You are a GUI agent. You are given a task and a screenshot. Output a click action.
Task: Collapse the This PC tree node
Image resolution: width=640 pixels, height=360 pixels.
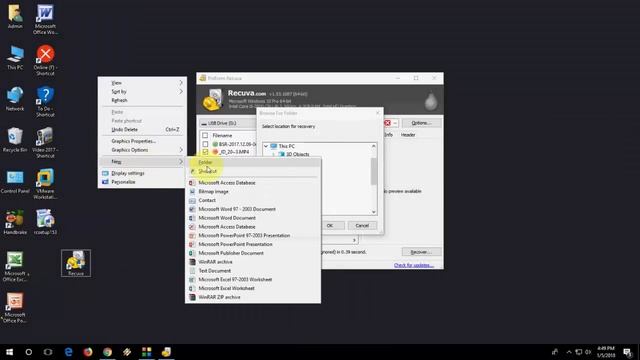266,146
